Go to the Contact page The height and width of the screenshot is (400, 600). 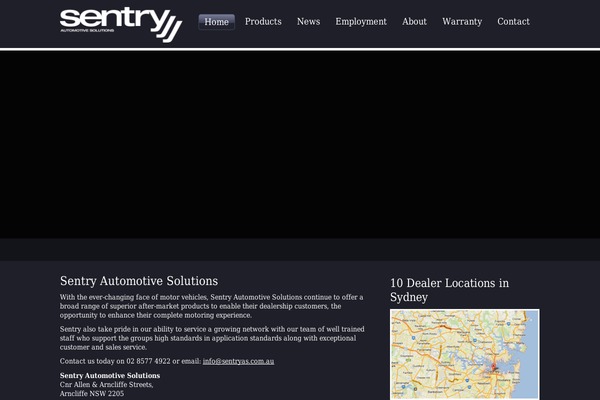tap(513, 21)
